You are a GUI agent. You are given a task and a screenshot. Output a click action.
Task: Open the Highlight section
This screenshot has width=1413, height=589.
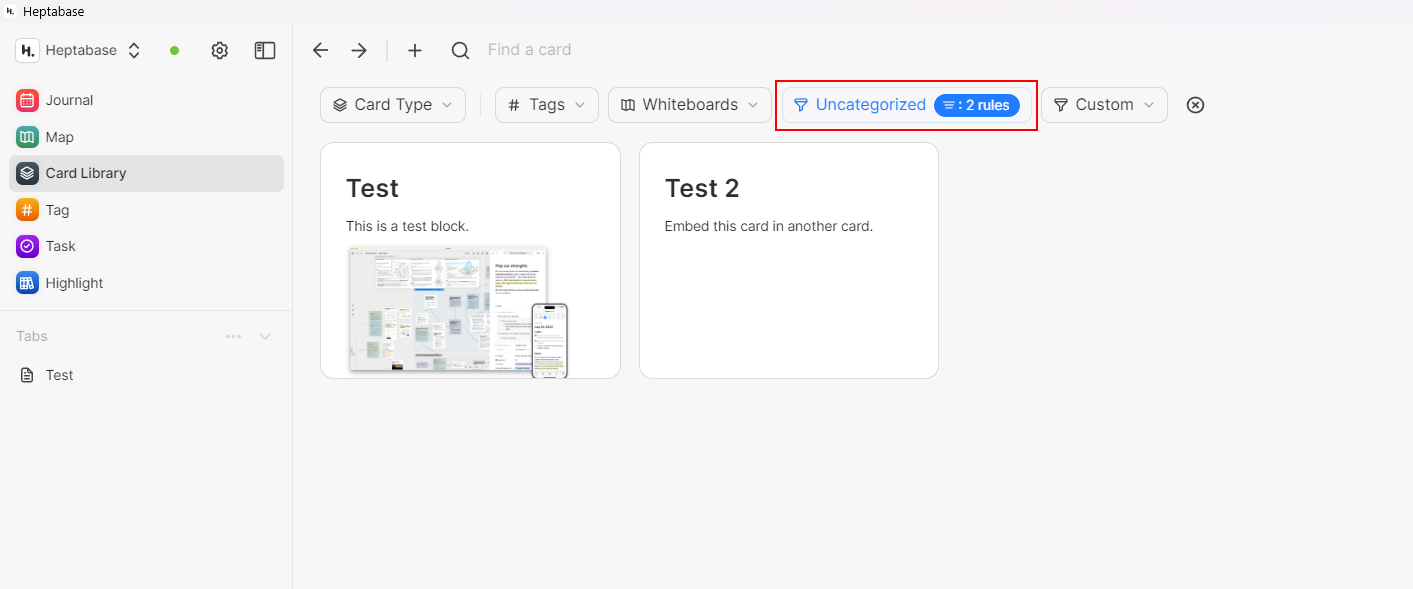coord(74,283)
